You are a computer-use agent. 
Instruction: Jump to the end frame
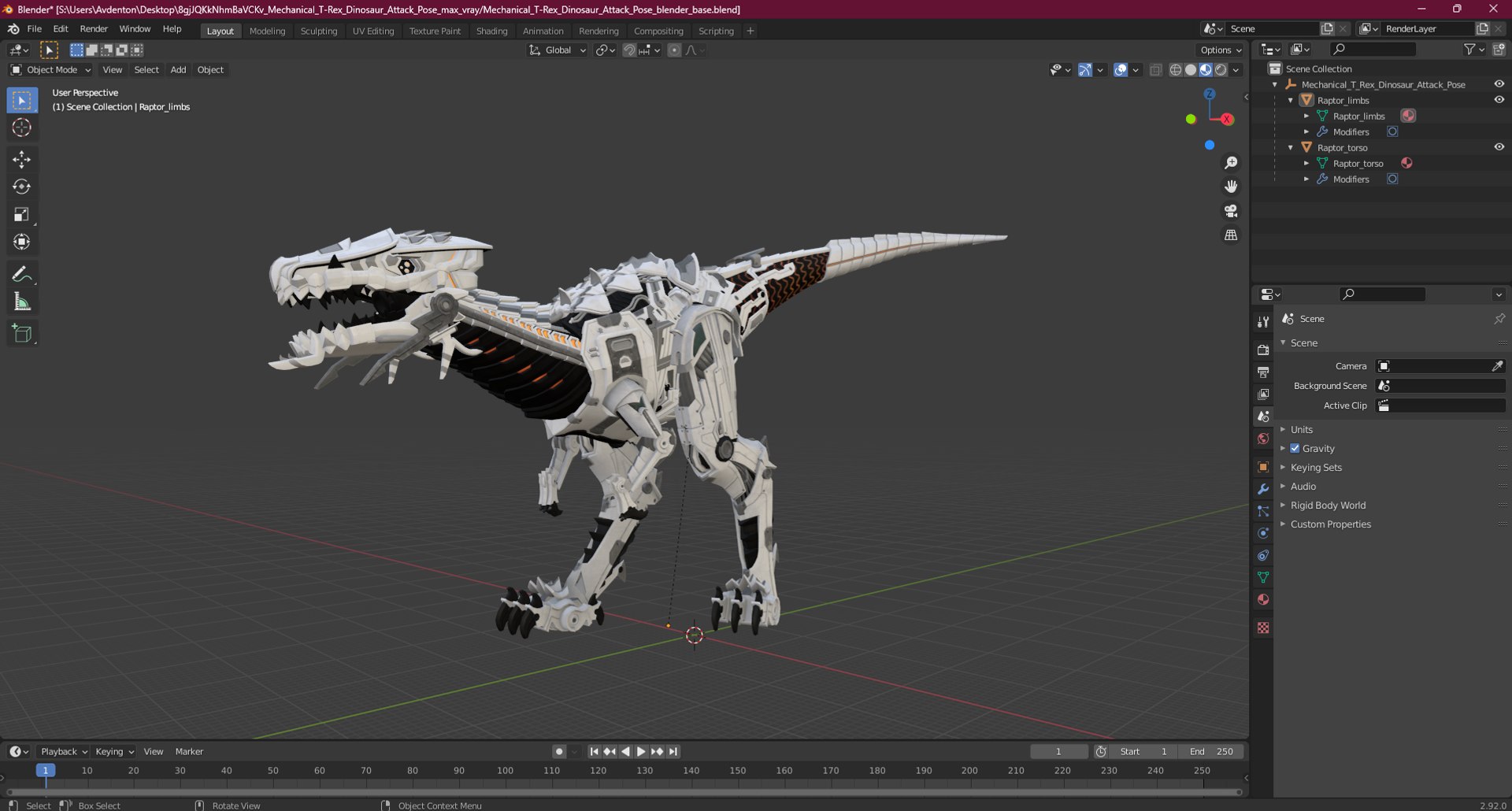[673, 751]
